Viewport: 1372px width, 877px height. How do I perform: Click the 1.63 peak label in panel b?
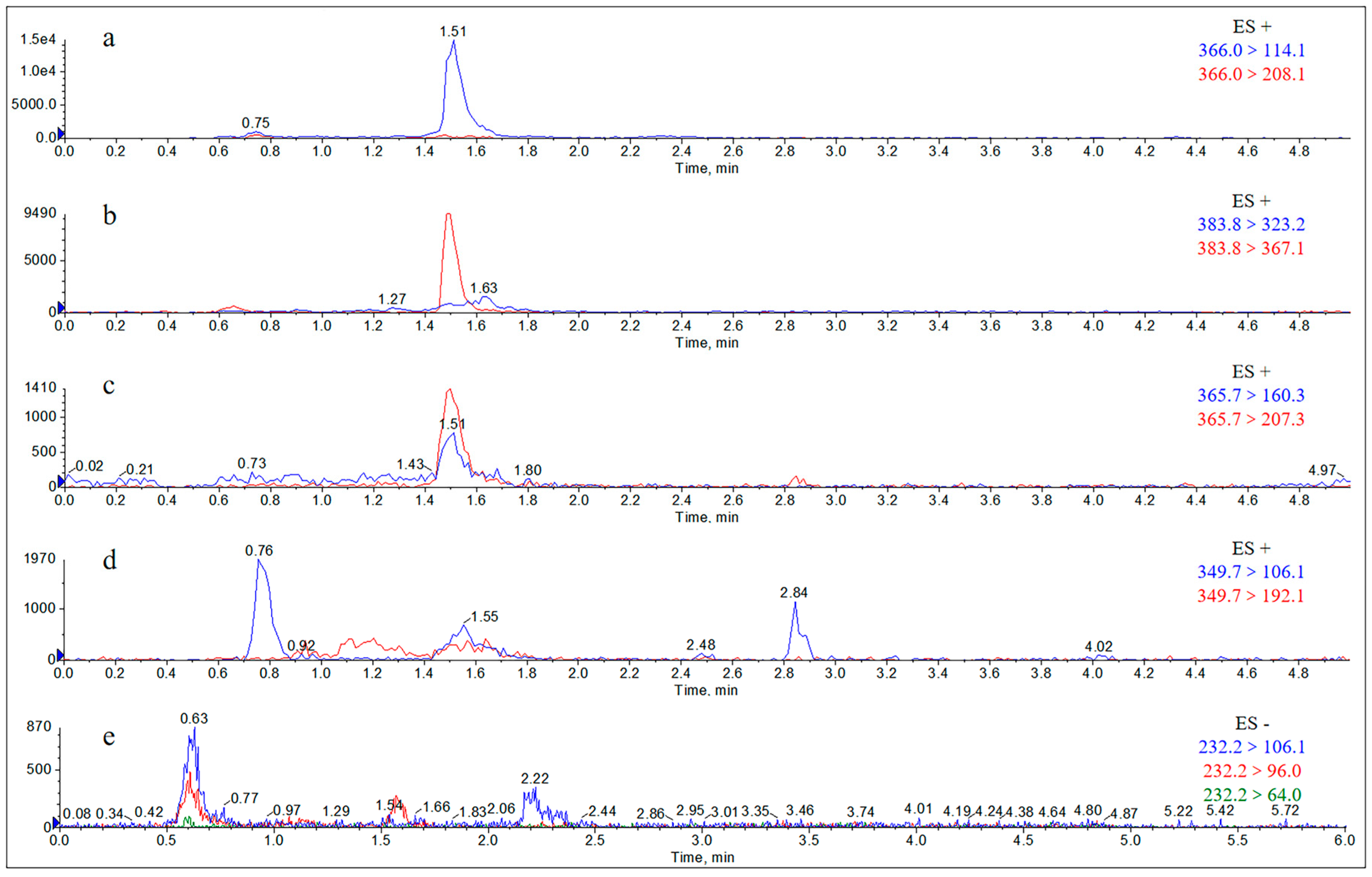click(483, 288)
